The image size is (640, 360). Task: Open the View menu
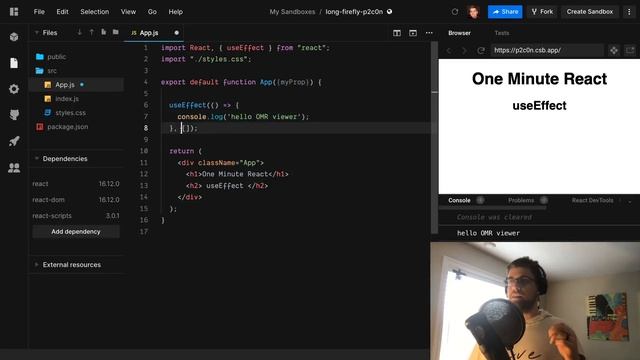coord(128,12)
